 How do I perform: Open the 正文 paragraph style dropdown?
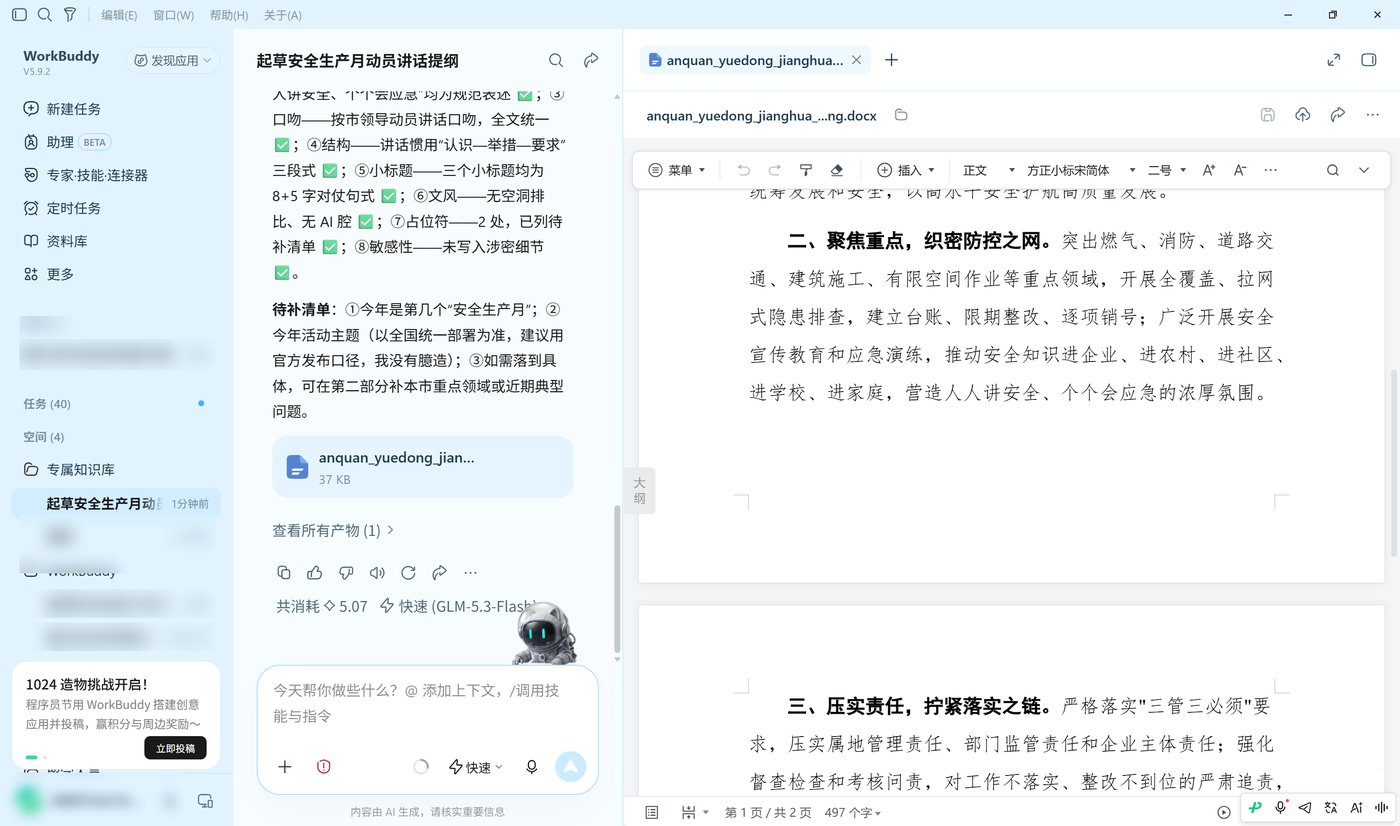[989, 170]
